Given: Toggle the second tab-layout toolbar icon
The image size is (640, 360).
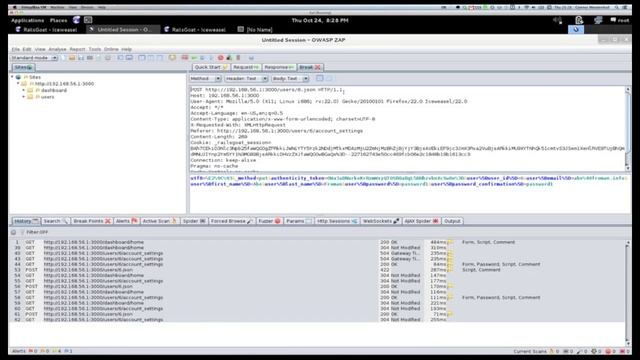Looking at the screenshot, I should [129, 58].
